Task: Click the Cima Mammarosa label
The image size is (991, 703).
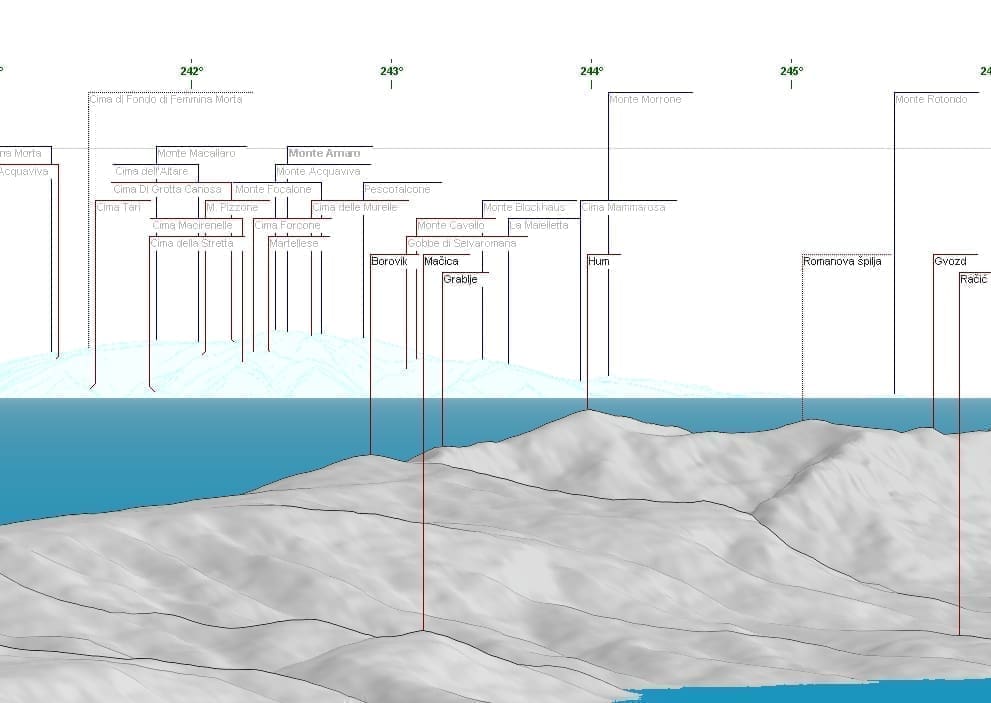Action: click(x=623, y=208)
